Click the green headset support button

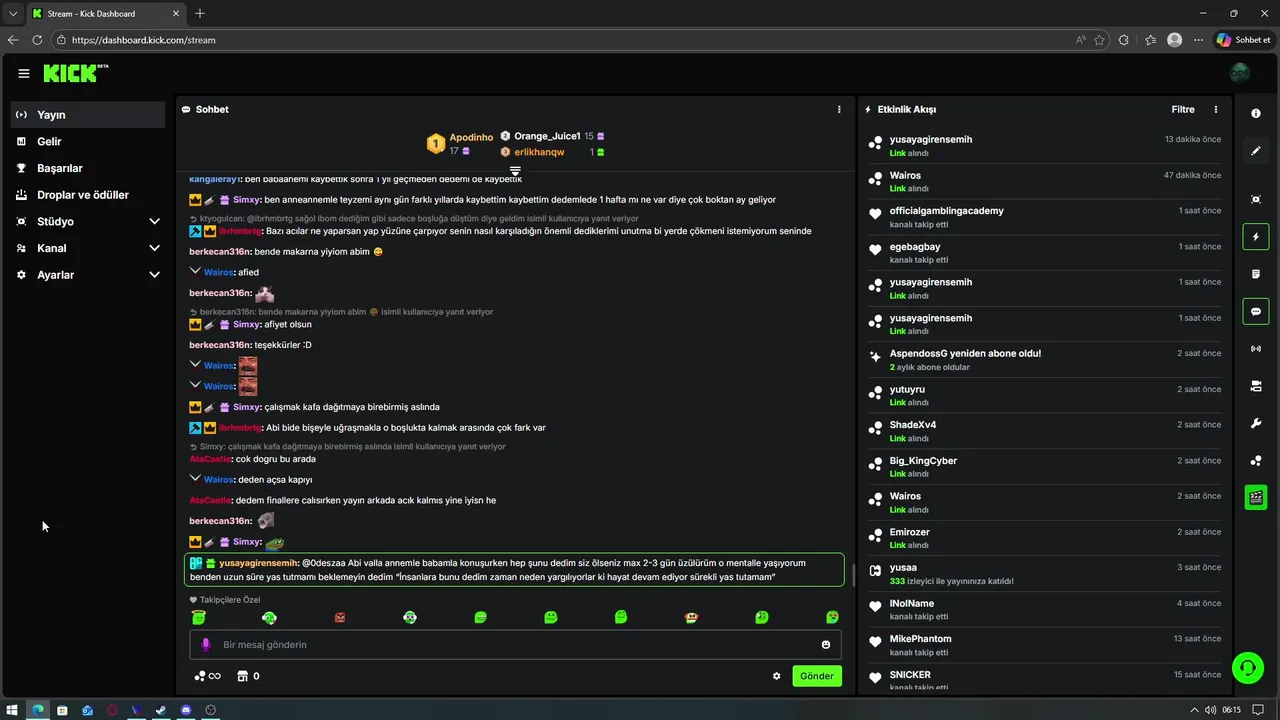(x=1247, y=667)
